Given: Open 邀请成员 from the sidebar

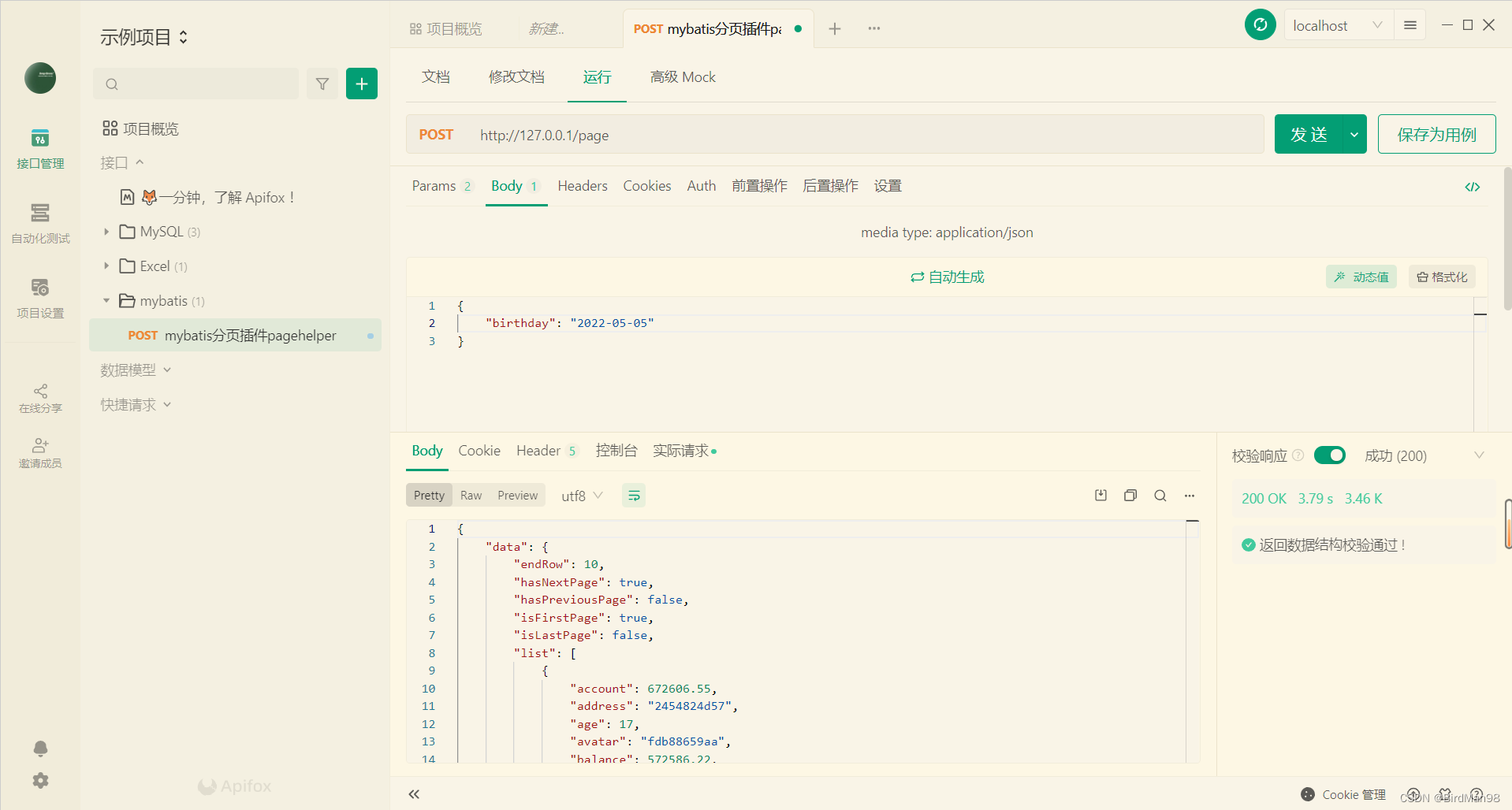Looking at the screenshot, I should click(40, 453).
